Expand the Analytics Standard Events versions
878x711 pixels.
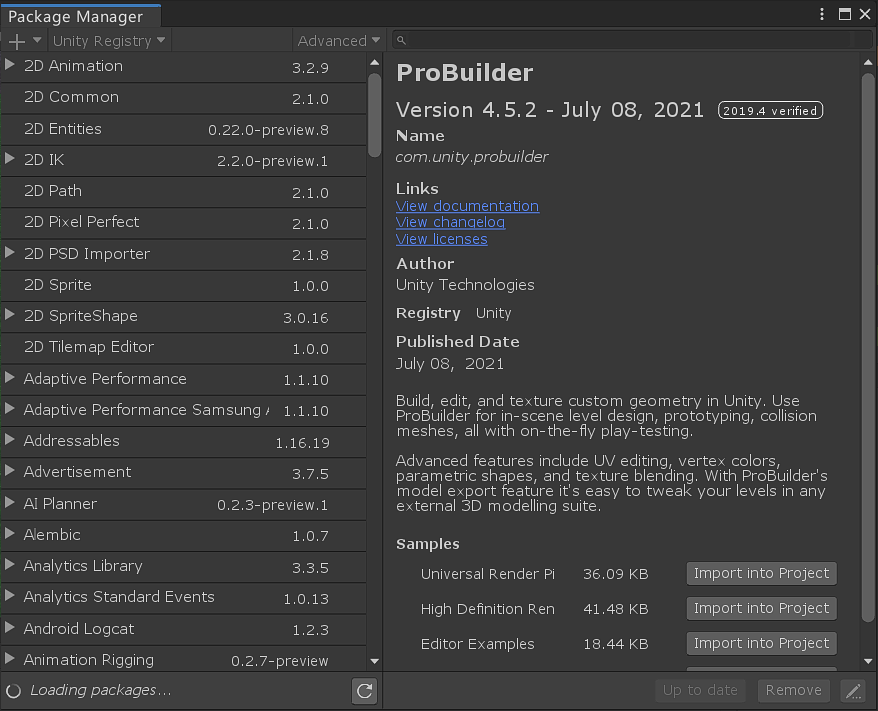[x=10, y=596]
